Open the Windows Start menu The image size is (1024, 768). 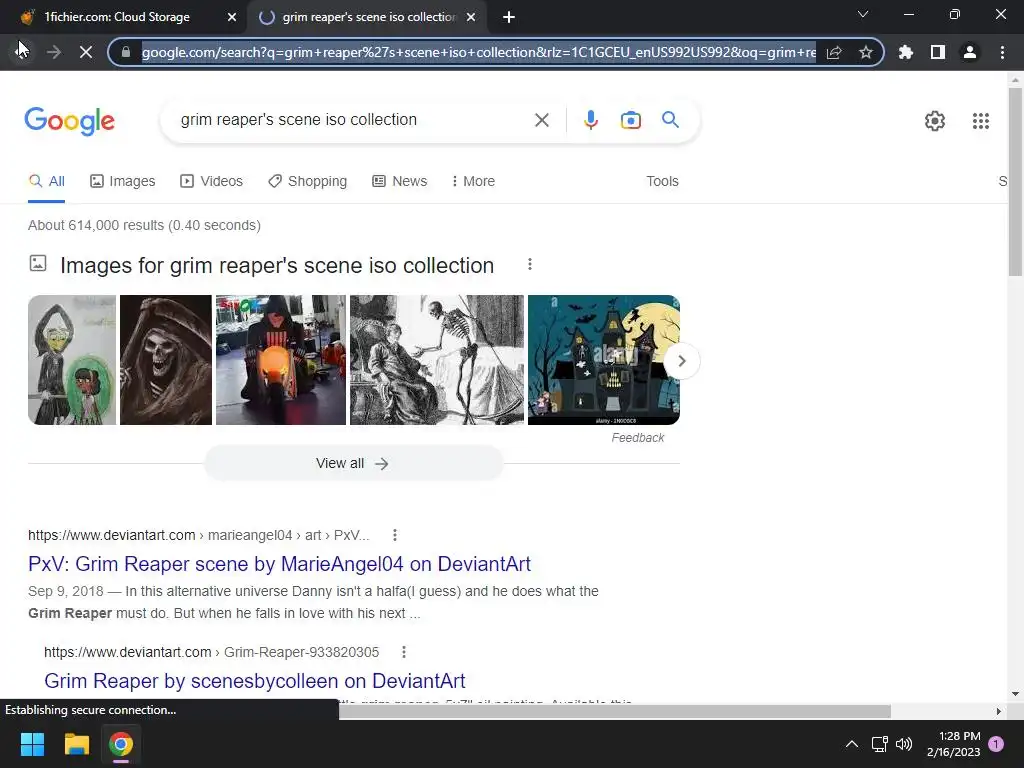coord(32,744)
